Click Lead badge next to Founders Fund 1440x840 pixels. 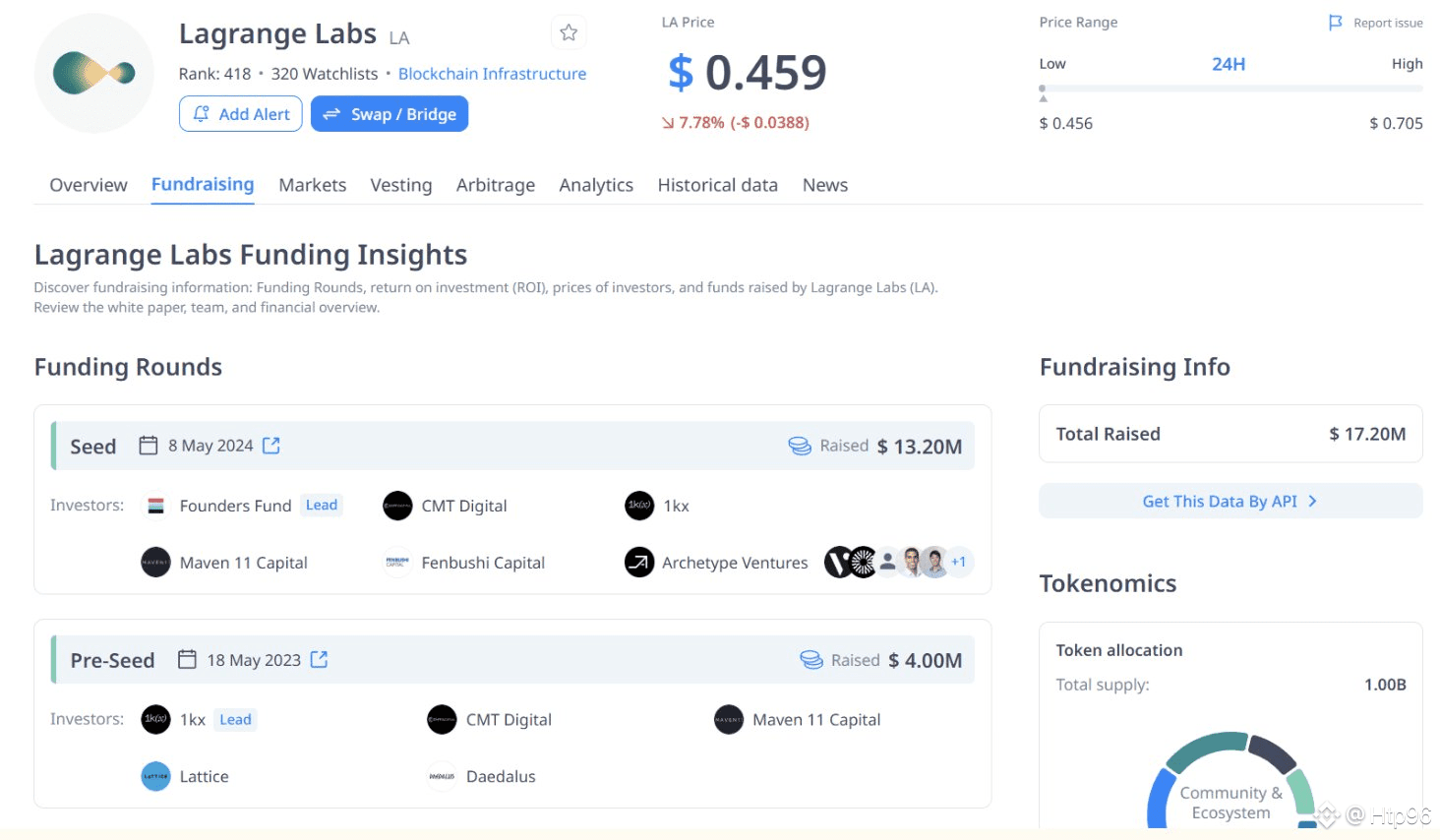322,505
